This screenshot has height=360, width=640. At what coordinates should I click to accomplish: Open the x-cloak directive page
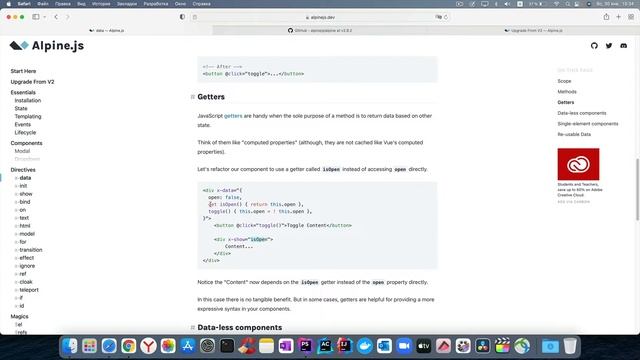click(24, 282)
